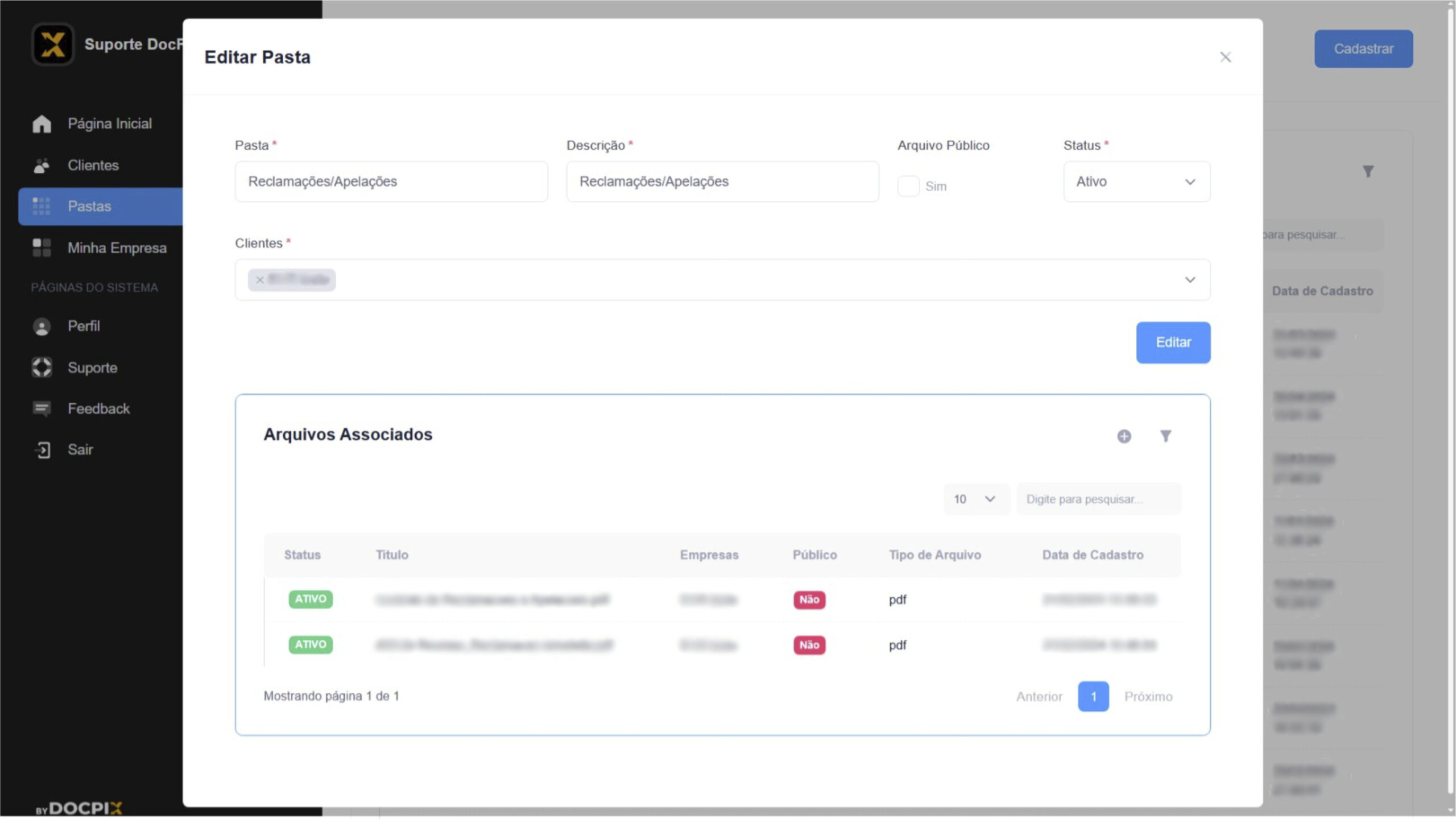
Task: Close the Editar Pasta dialog
Action: coord(1225,57)
